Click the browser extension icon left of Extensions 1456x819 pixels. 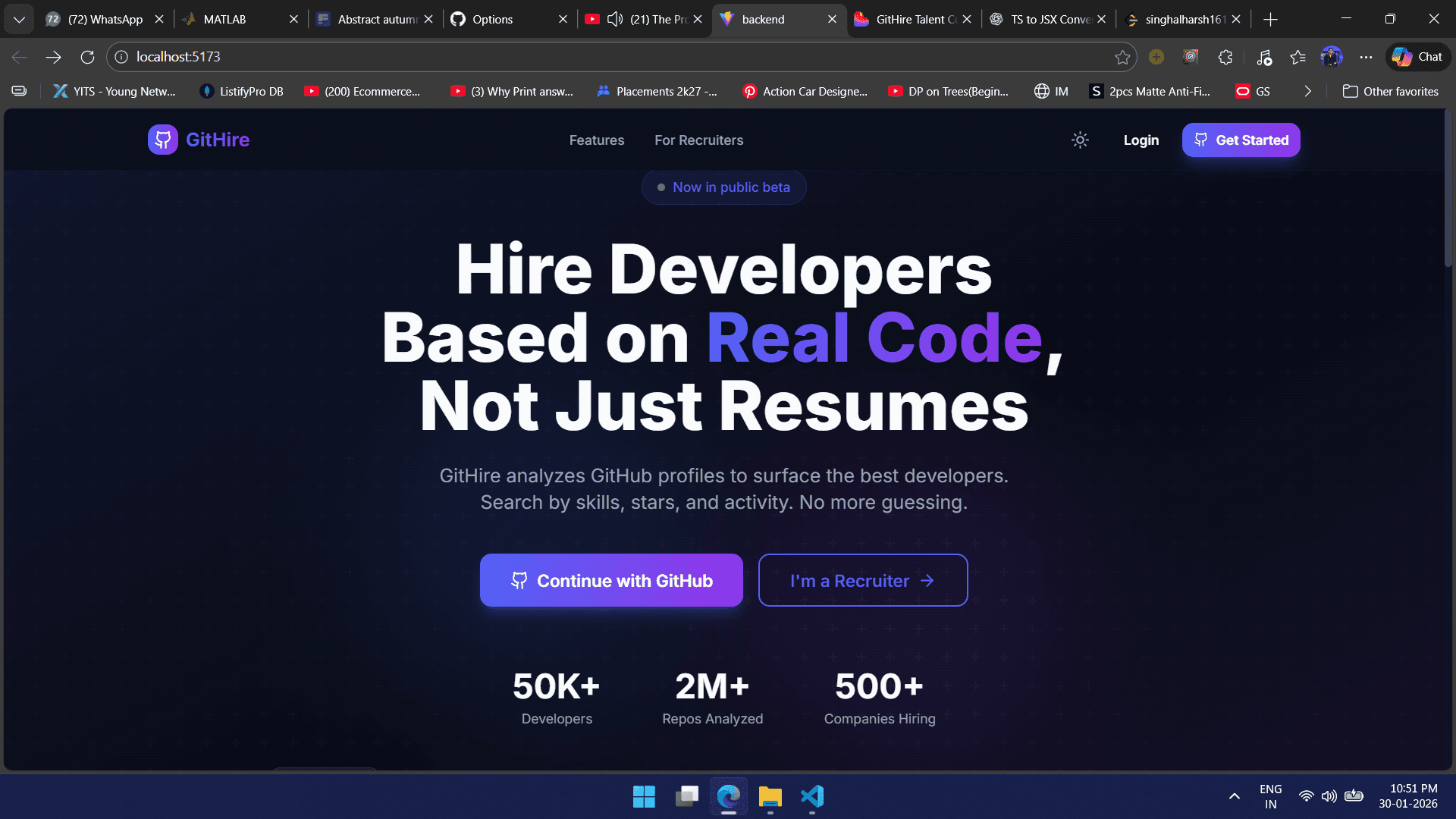(x=1191, y=57)
